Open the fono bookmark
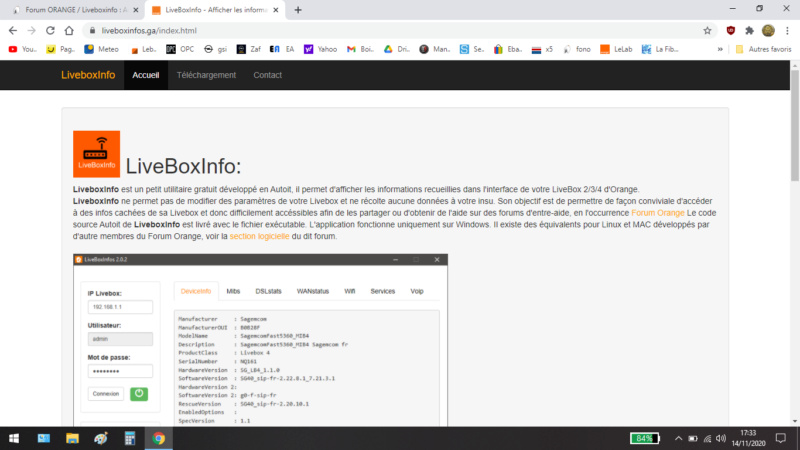This screenshot has width=800, height=450. 577,49
